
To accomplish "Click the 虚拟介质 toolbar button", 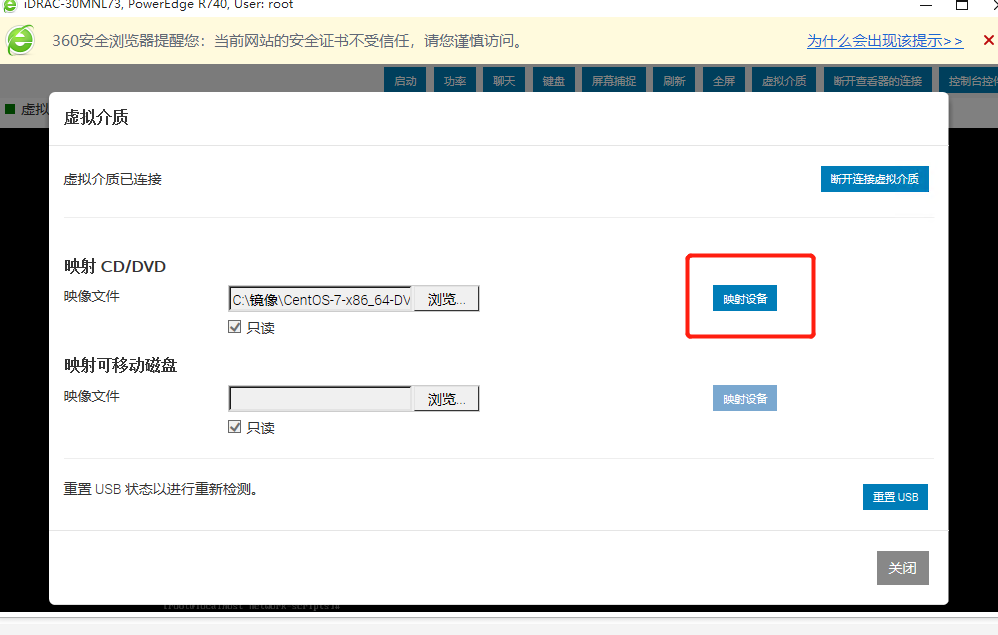I will coord(784,81).
